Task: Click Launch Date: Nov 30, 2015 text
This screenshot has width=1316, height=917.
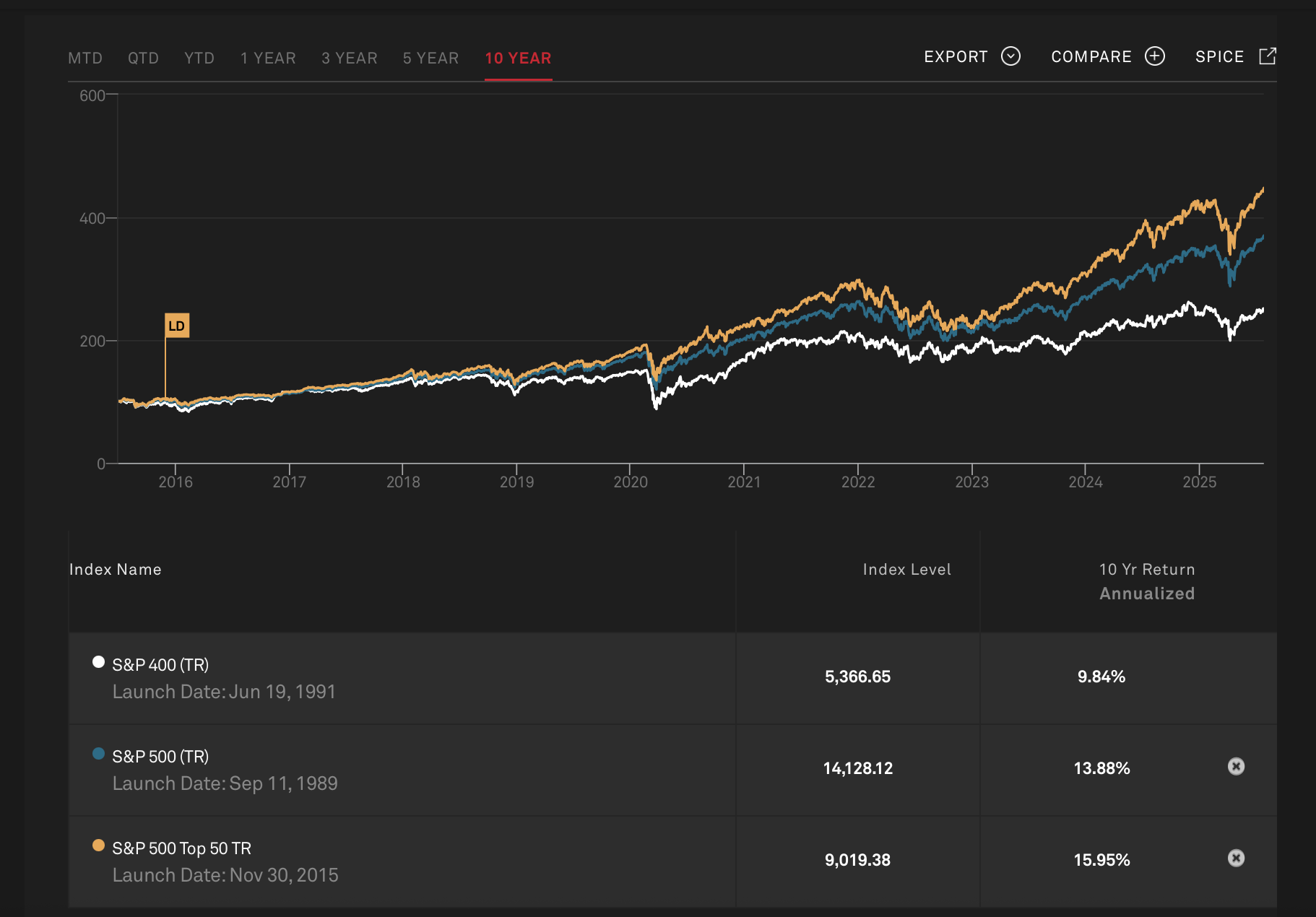Action: point(225,876)
